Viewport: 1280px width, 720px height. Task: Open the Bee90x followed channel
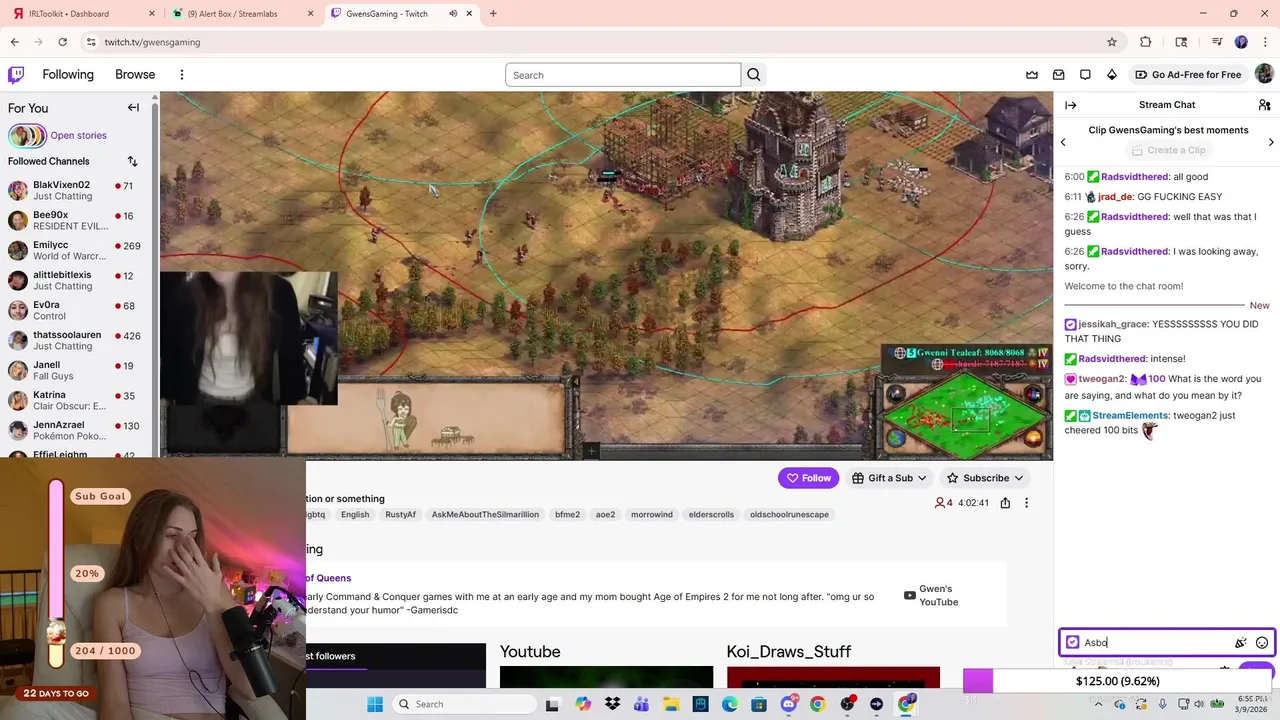click(77, 220)
